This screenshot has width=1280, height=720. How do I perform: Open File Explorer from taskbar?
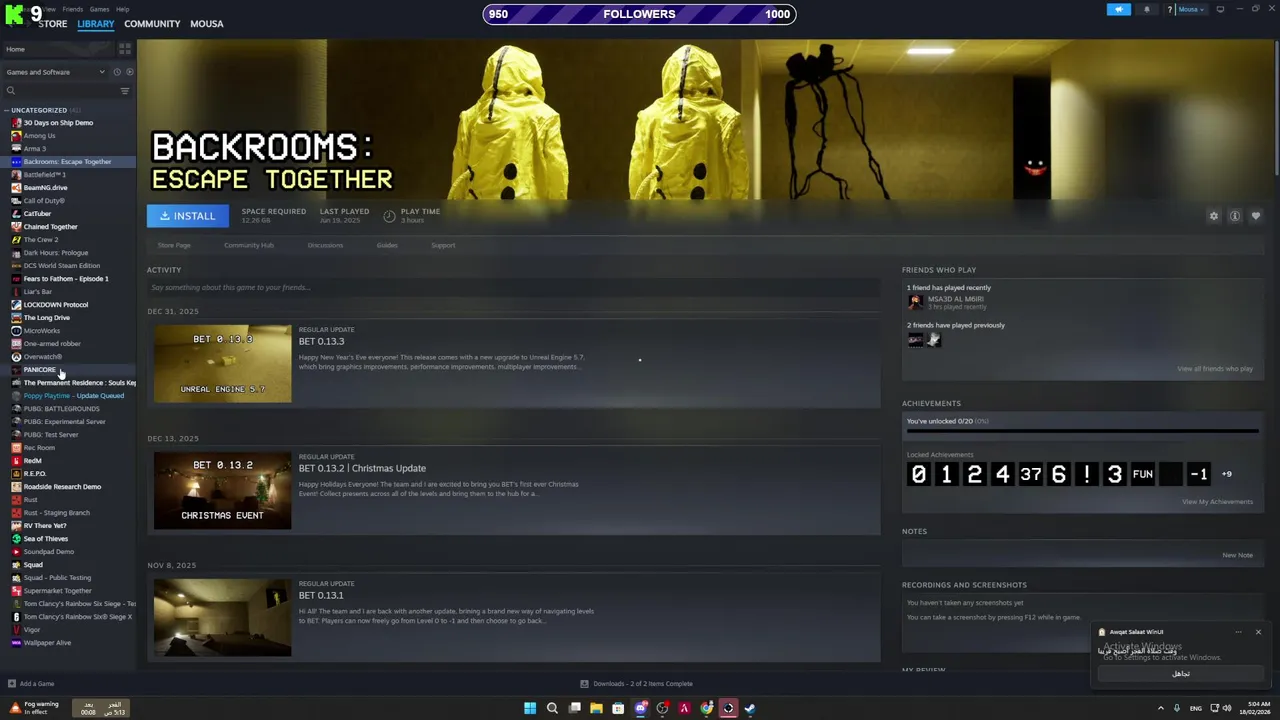[x=596, y=708]
